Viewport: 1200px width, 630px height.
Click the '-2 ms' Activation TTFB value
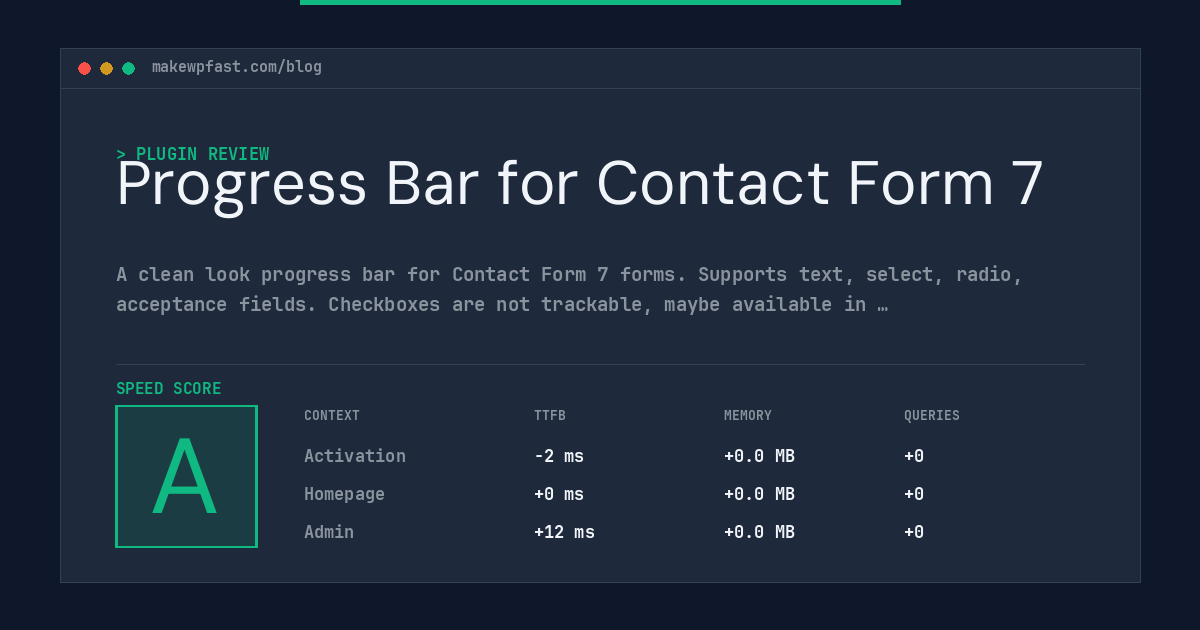(x=559, y=456)
